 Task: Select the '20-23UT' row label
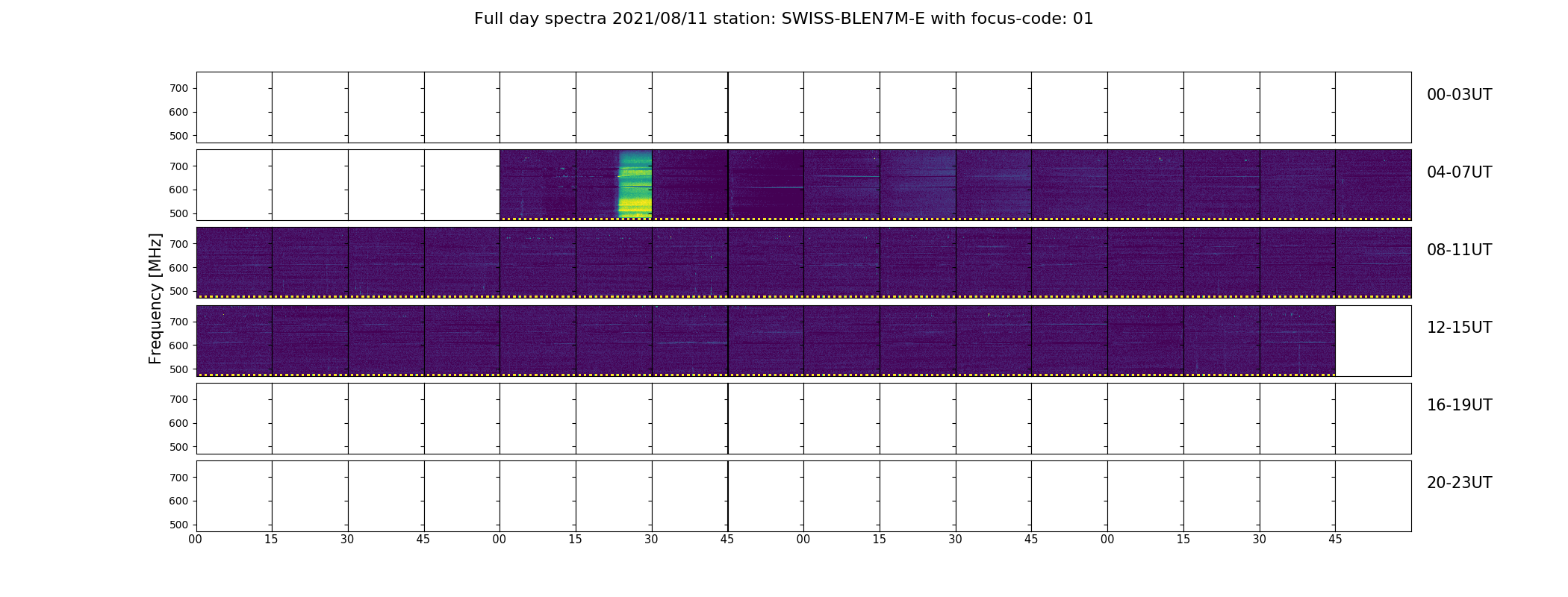1459,483
